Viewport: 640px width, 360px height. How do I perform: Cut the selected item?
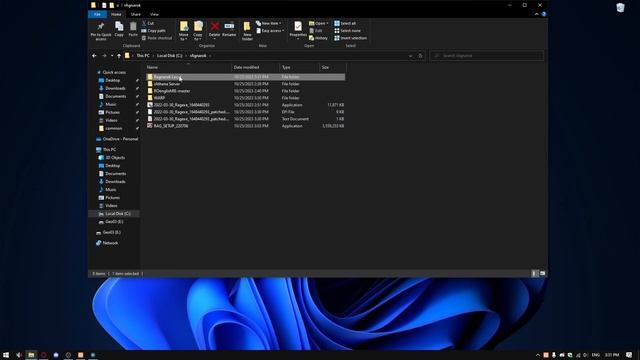coord(148,23)
